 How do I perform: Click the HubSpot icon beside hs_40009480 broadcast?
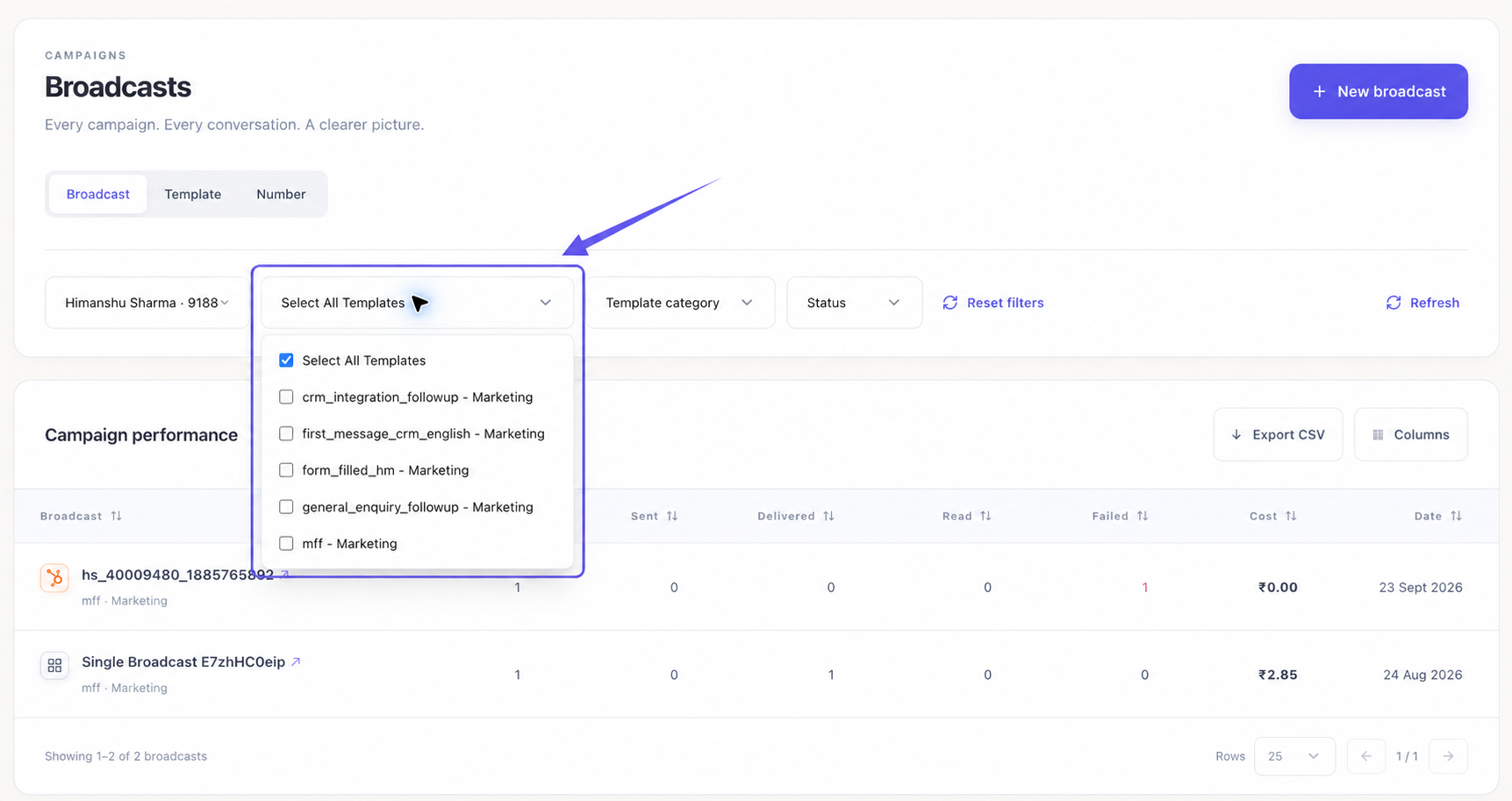[54, 578]
